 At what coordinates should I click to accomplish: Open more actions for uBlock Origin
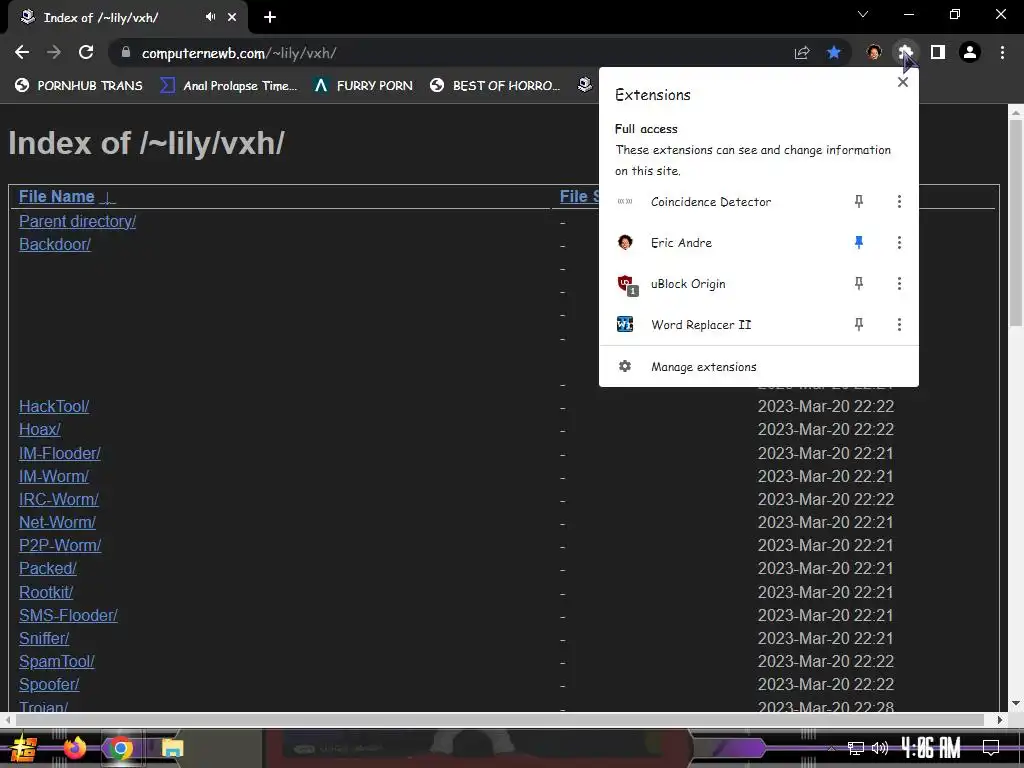(x=899, y=283)
